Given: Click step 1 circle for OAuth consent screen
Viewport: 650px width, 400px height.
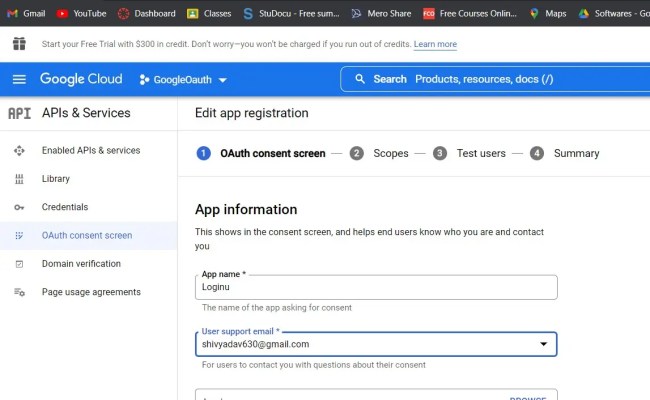Looking at the screenshot, I should tap(204, 153).
